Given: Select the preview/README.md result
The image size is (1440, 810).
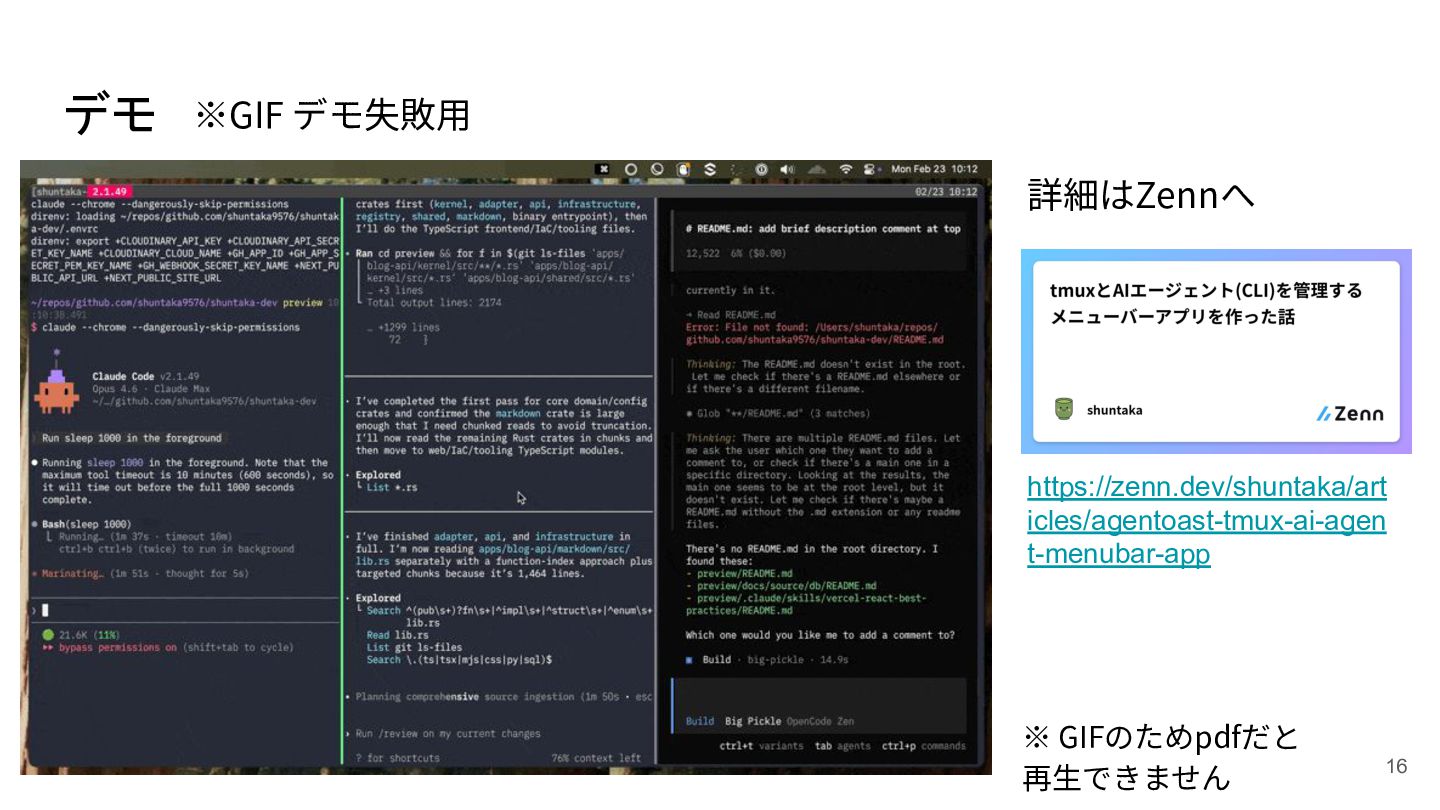Looking at the screenshot, I should point(739,573).
